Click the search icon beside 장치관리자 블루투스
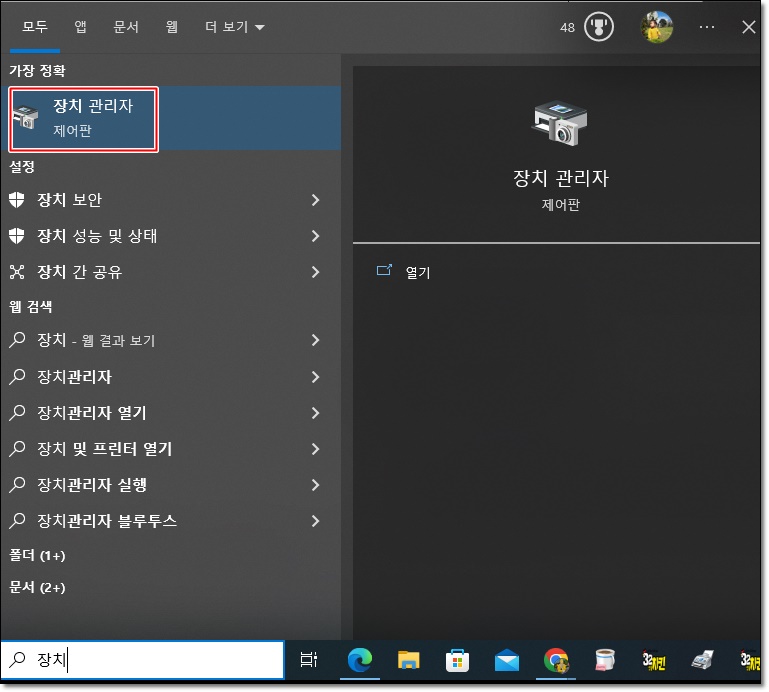769x692 pixels. 17,521
